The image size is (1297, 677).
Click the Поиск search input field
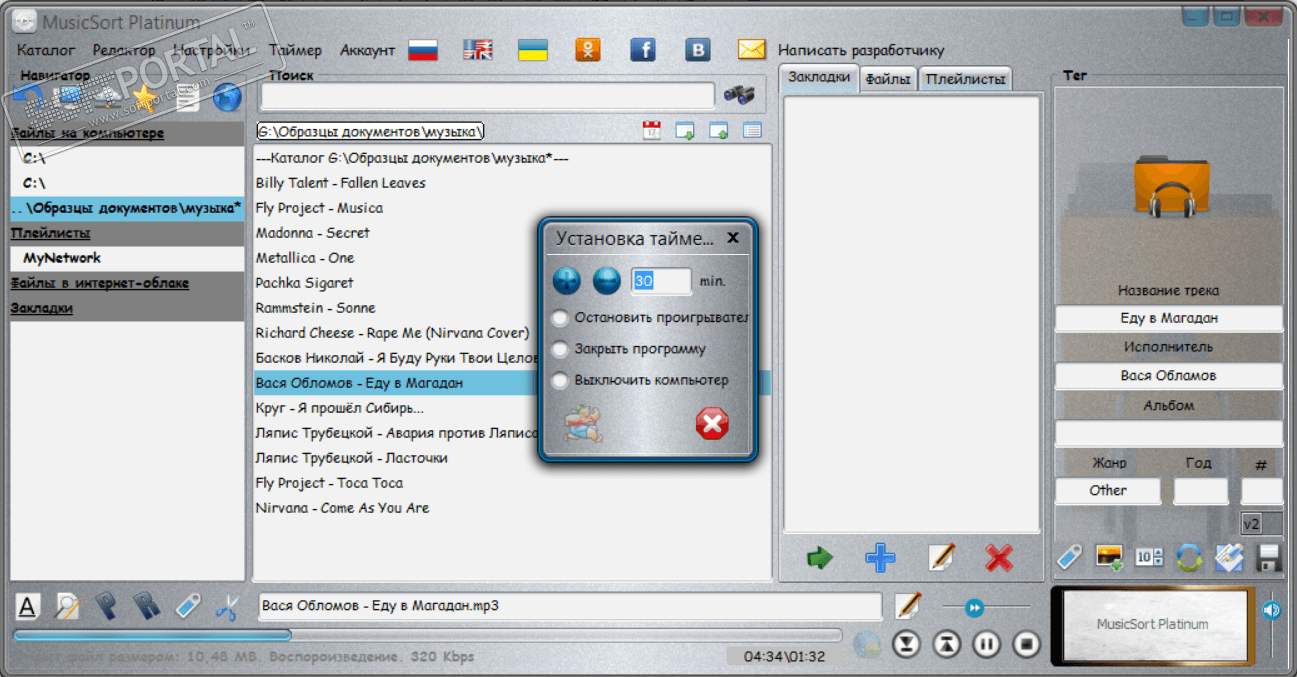click(487, 96)
